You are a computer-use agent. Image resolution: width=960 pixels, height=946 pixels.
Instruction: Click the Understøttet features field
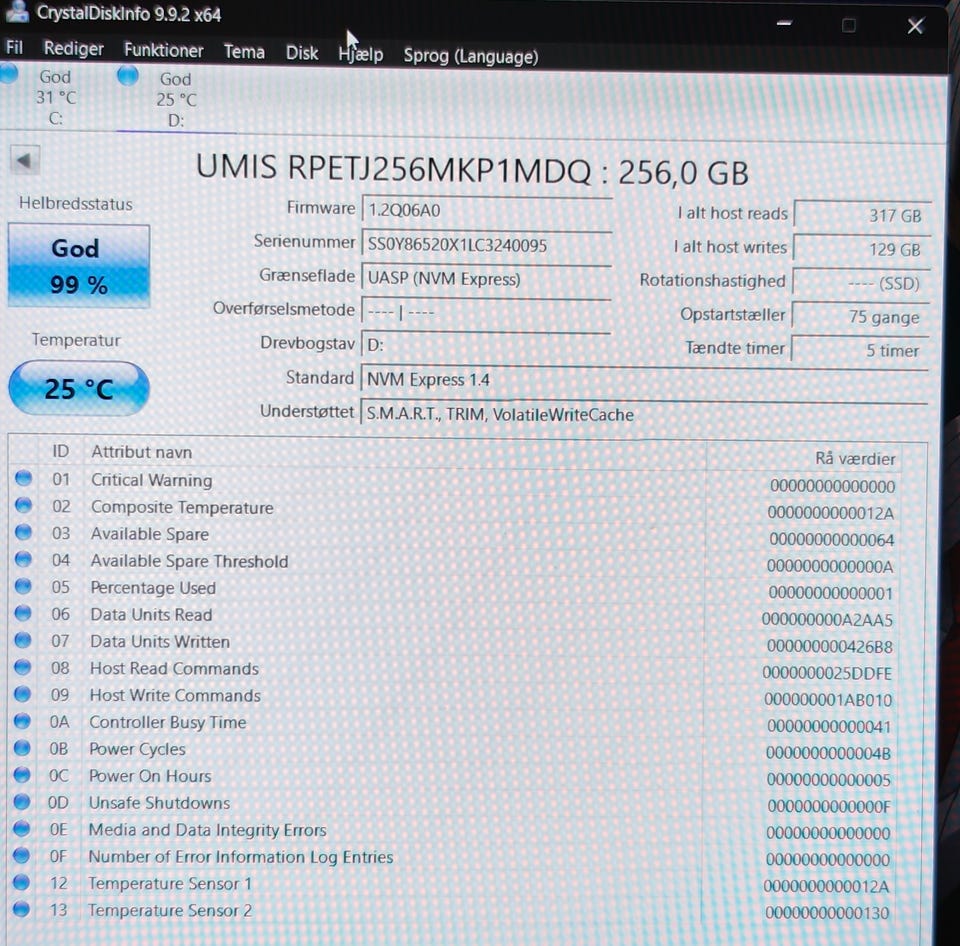click(x=644, y=415)
